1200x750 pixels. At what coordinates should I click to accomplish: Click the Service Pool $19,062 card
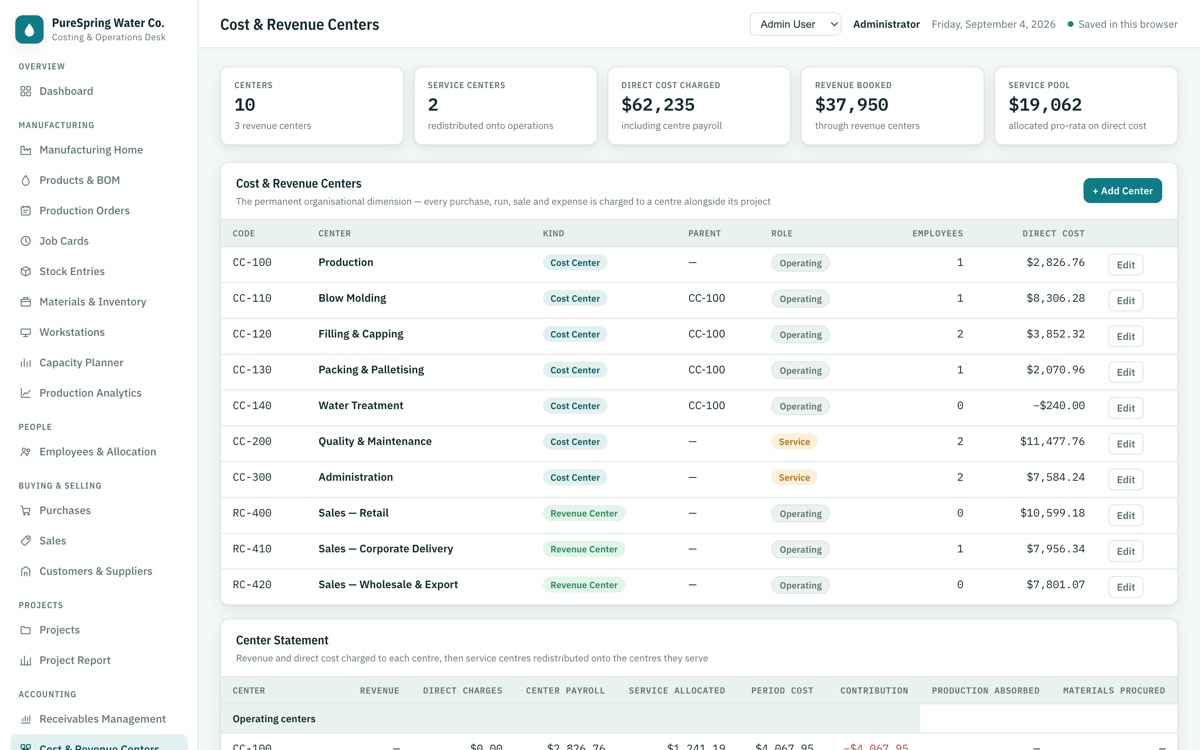click(1086, 106)
